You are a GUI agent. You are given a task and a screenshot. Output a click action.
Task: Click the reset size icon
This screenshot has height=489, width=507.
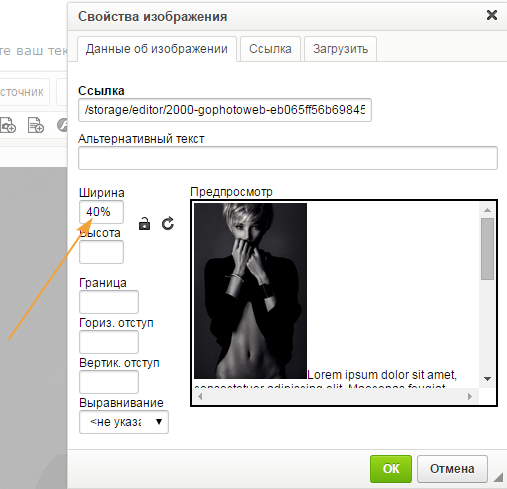168,224
